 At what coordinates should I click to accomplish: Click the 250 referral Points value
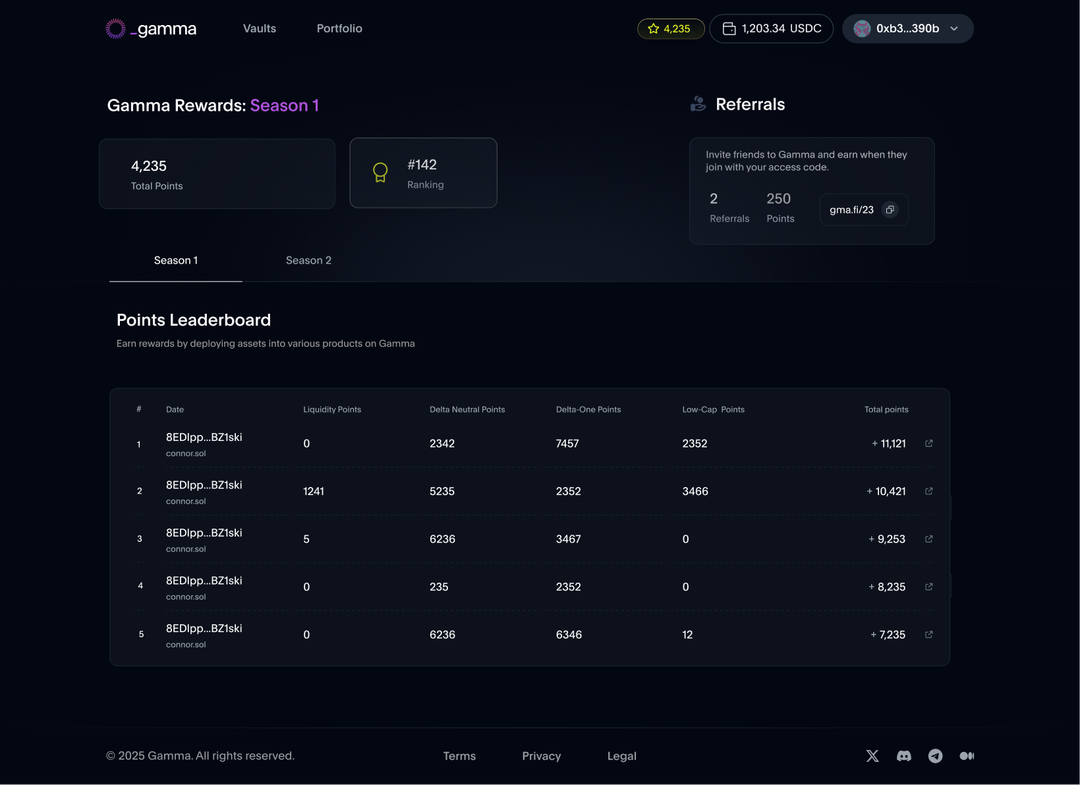pyautogui.click(x=778, y=199)
